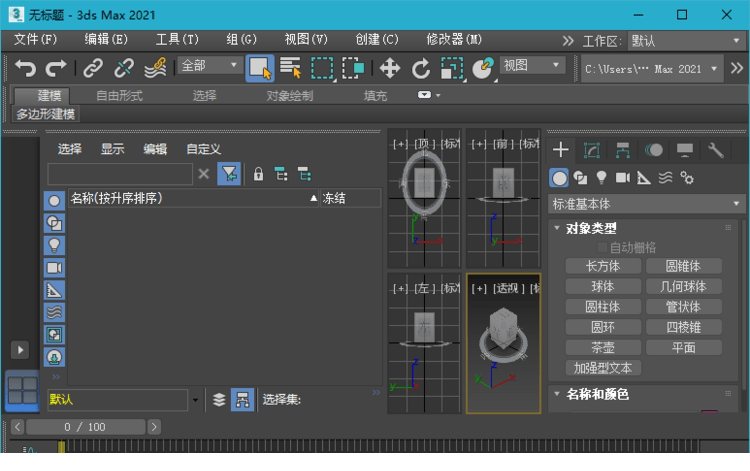The width and height of the screenshot is (750, 471).
Task: Select Space Warps category in Create panel
Action: tap(665, 178)
